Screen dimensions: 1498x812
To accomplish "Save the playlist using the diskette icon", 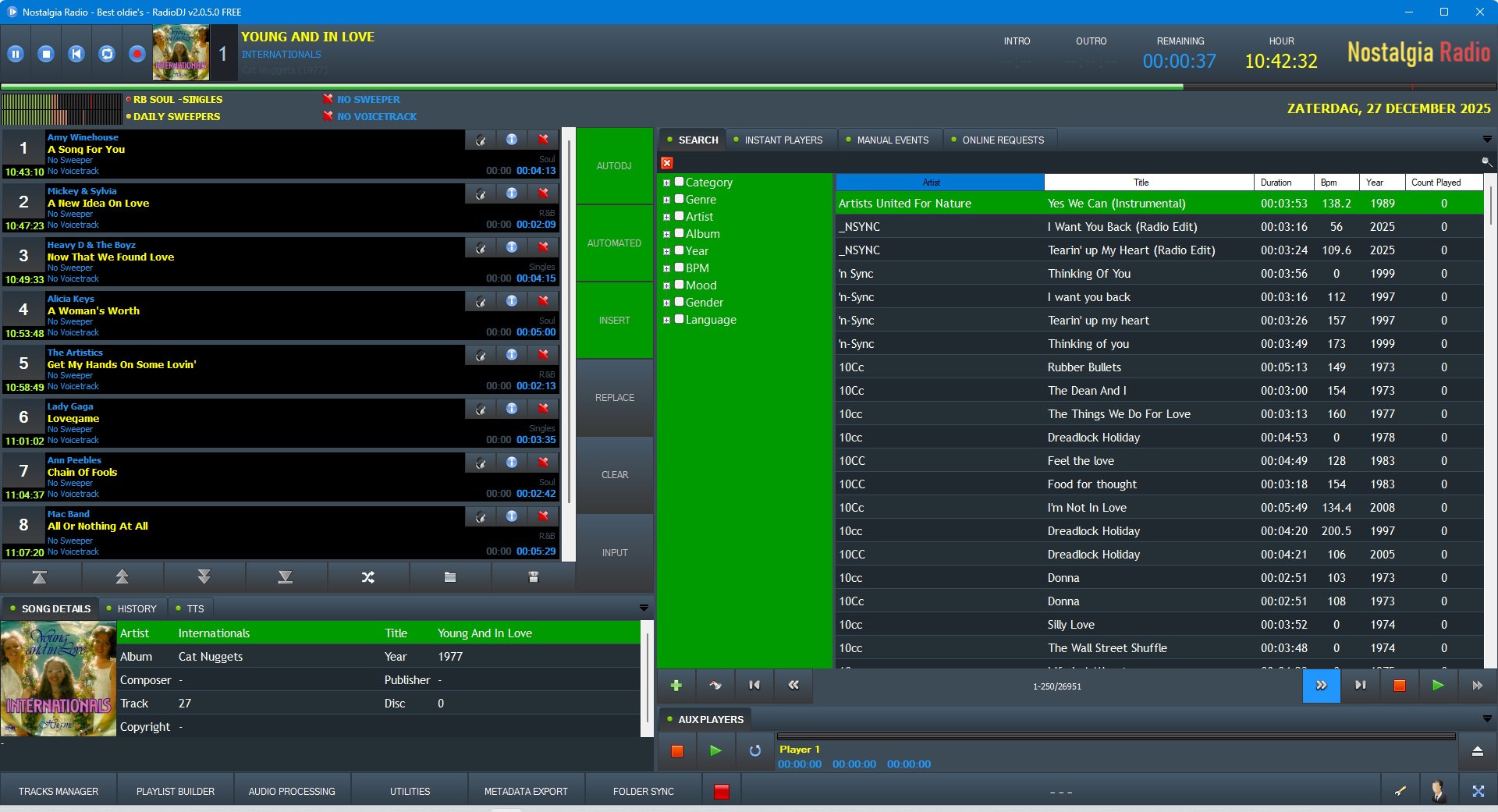I will point(533,577).
